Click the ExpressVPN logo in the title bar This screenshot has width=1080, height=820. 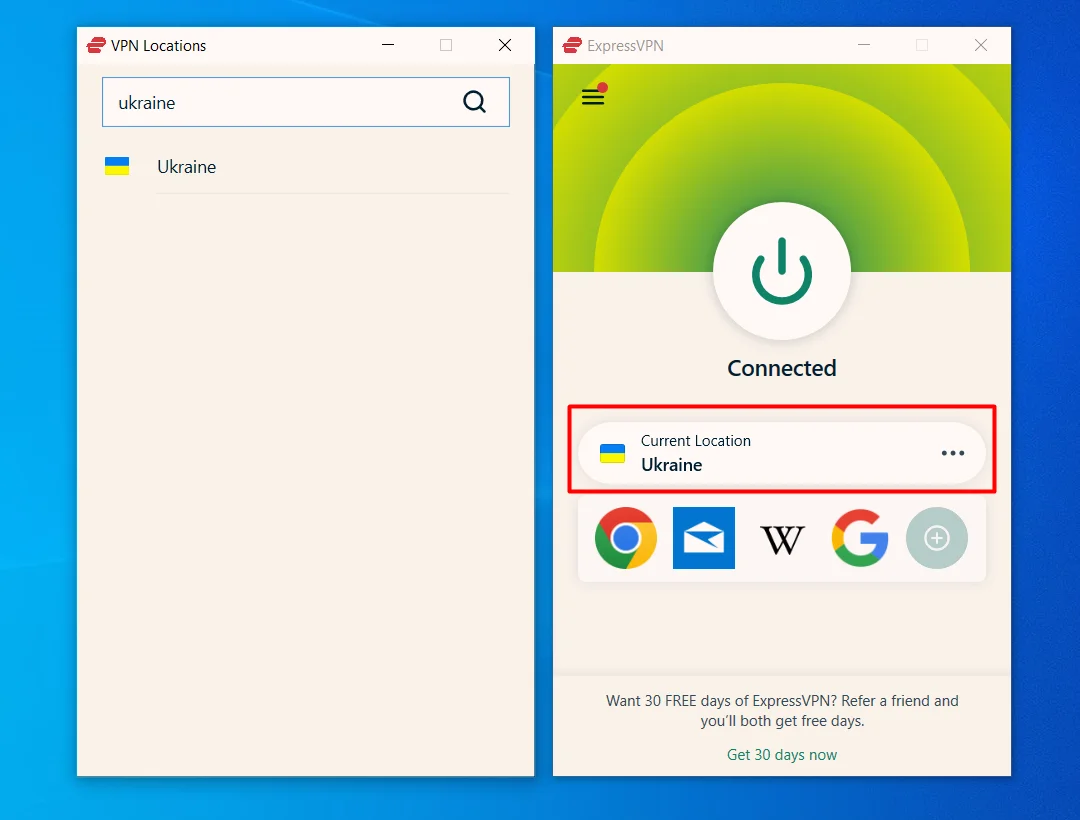coord(571,45)
